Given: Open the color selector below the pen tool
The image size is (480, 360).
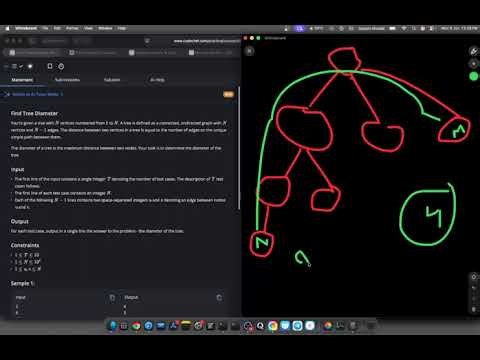Looking at the screenshot, I should 473,64.
